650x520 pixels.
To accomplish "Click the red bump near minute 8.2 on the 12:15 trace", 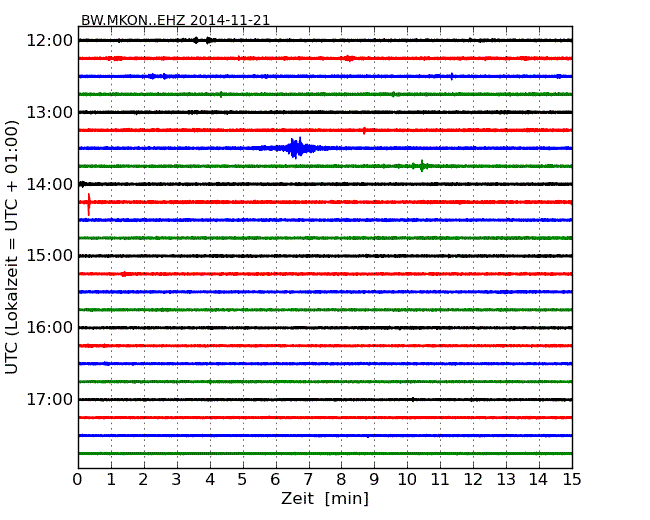I will [x=349, y=58].
